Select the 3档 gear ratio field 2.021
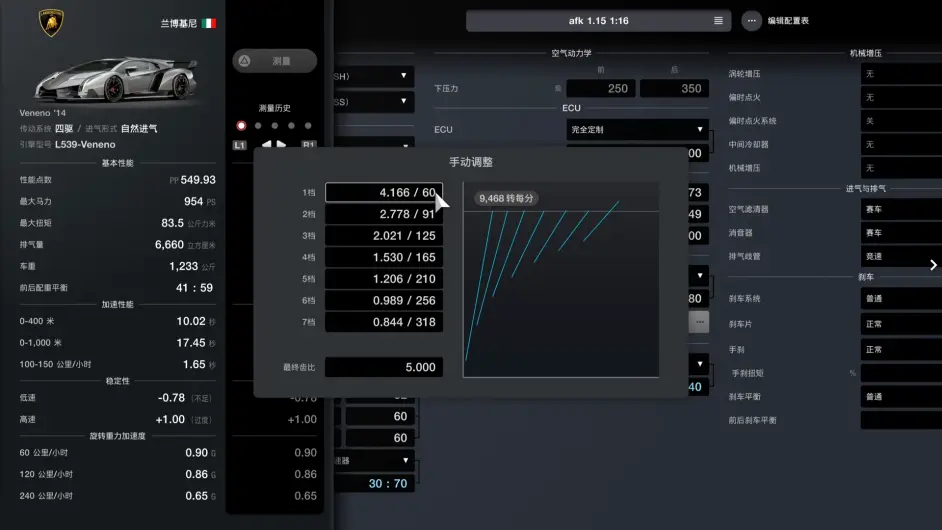The width and height of the screenshot is (942, 530). (384, 236)
